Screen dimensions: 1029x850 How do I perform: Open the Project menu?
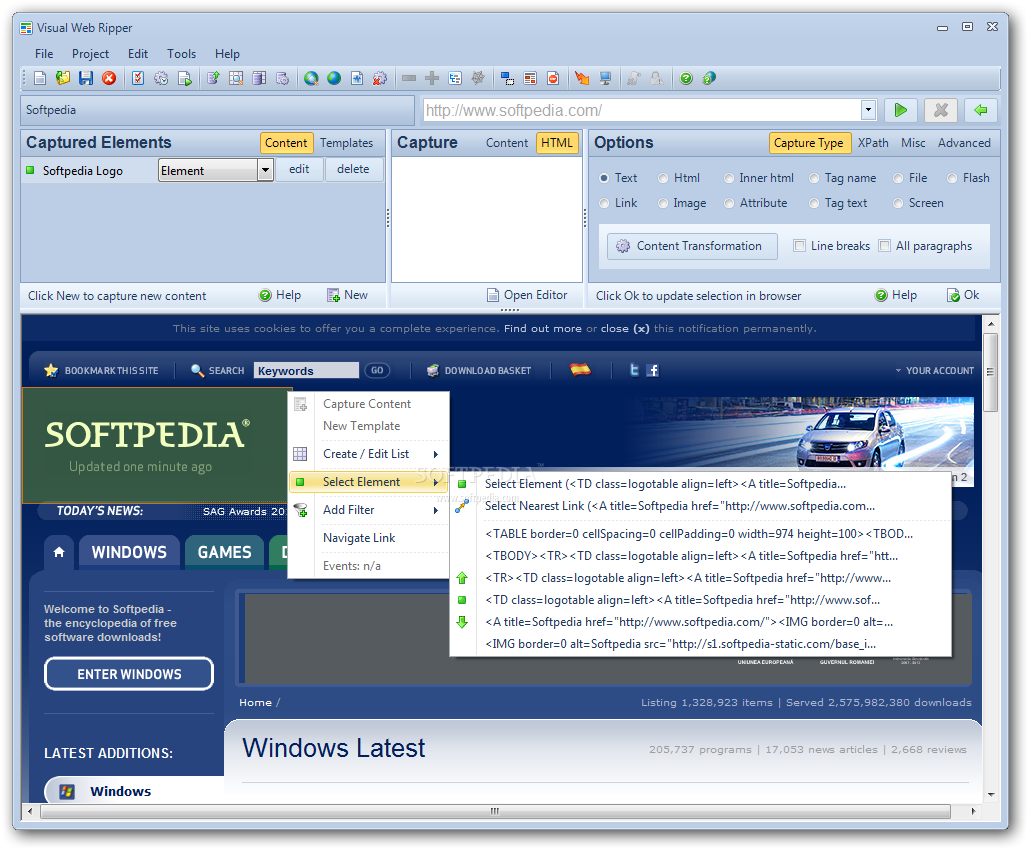[91, 54]
